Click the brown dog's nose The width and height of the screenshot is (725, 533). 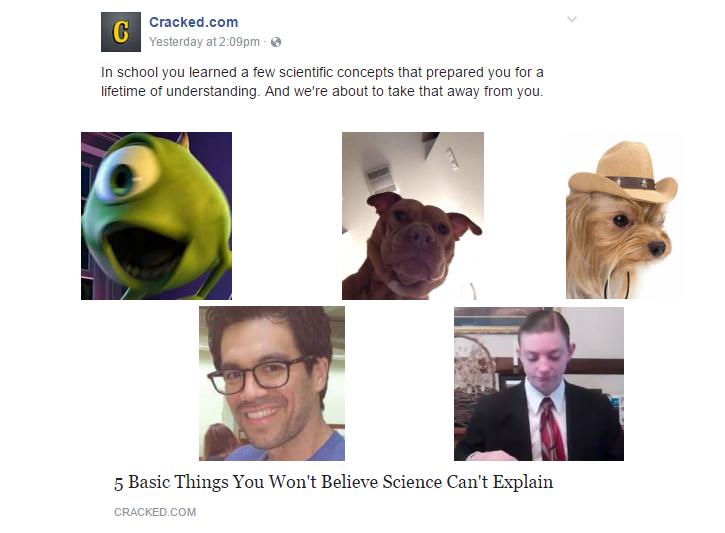[x=421, y=236]
